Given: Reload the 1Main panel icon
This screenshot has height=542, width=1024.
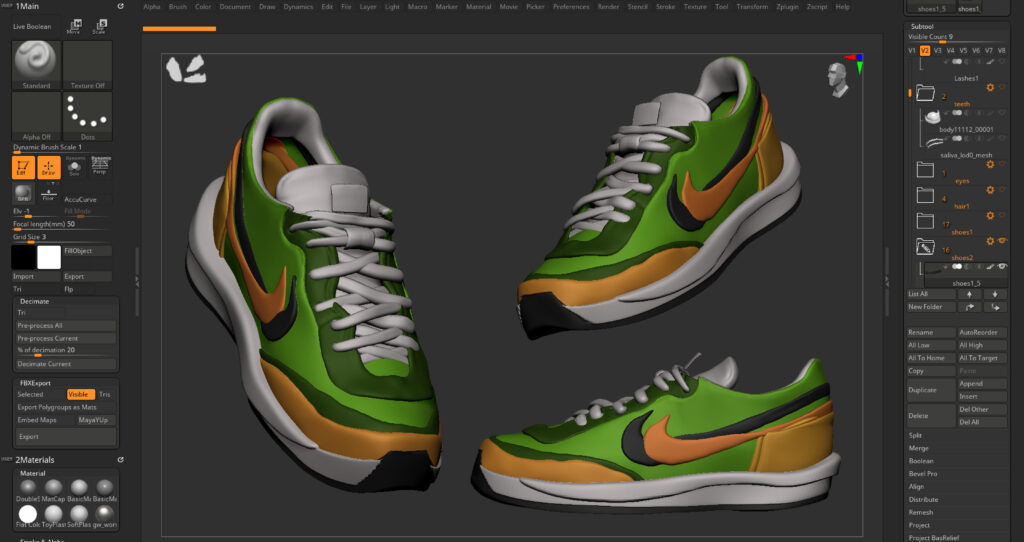Looking at the screenshot, I should pyautogui.click(x=120, y=6).
